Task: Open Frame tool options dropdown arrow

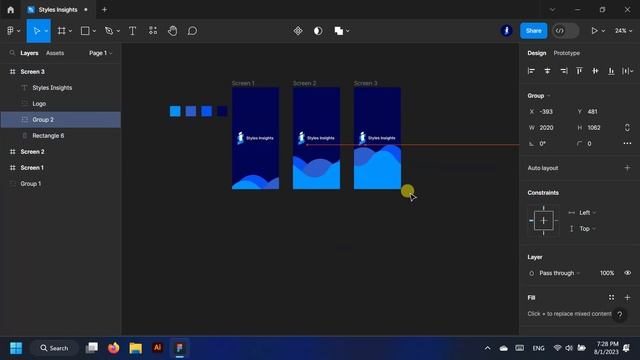Action: pyautogui.click(x=70, y=31)
